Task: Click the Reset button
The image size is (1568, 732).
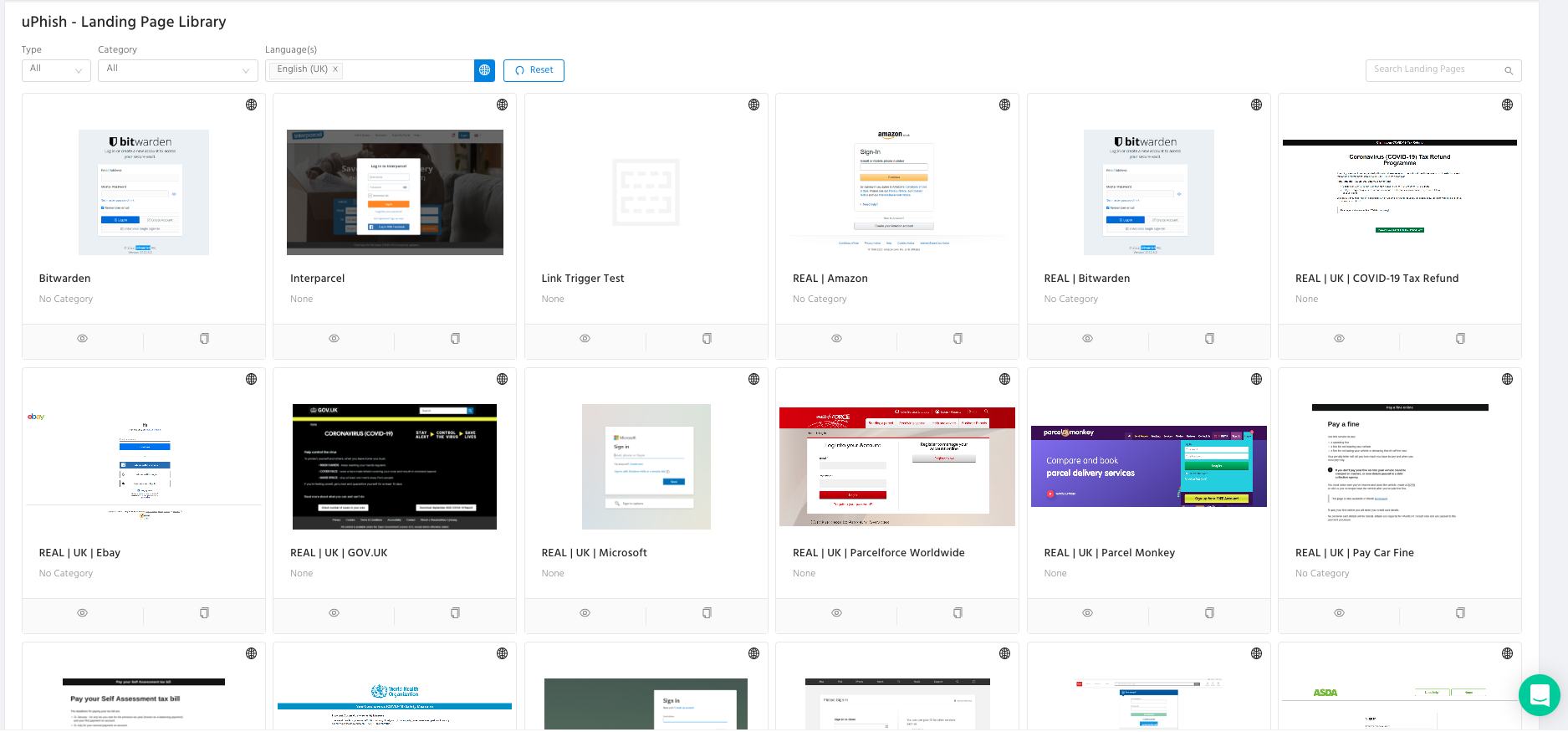Action: 534,70
